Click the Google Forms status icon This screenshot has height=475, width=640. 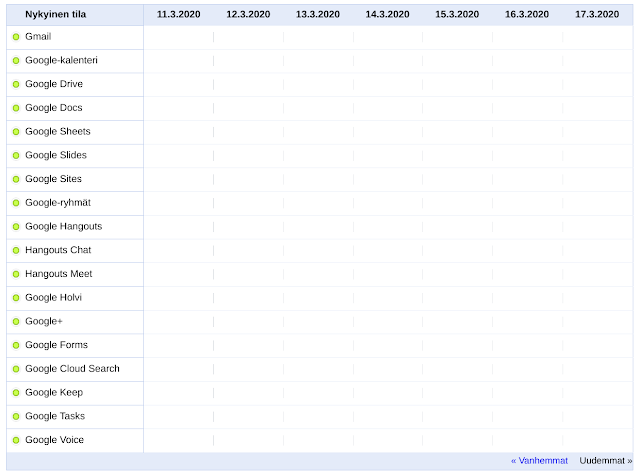tap(16, 345)
